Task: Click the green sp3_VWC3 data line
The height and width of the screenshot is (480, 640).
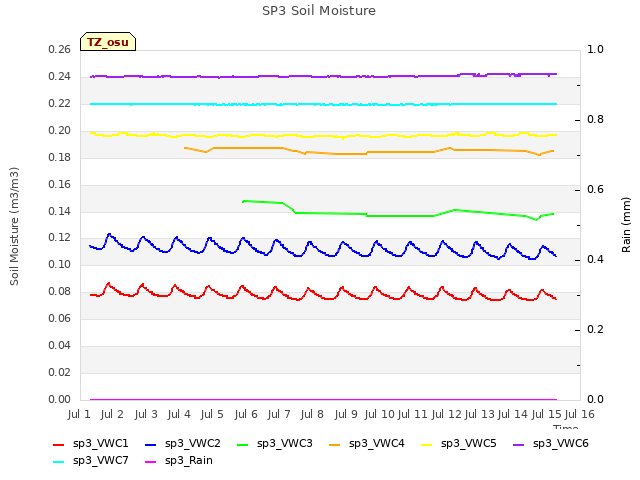Action: pyautogui.click(x=398, y=216)
